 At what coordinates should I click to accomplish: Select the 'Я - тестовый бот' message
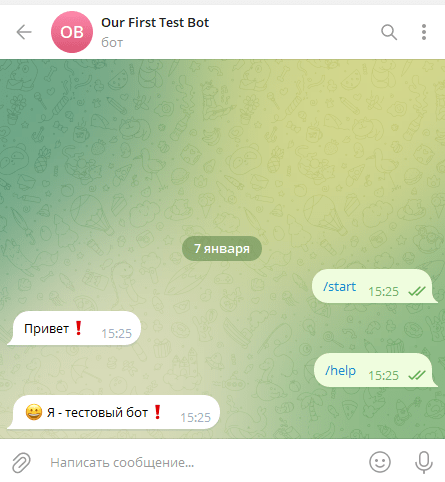point(113,412)
